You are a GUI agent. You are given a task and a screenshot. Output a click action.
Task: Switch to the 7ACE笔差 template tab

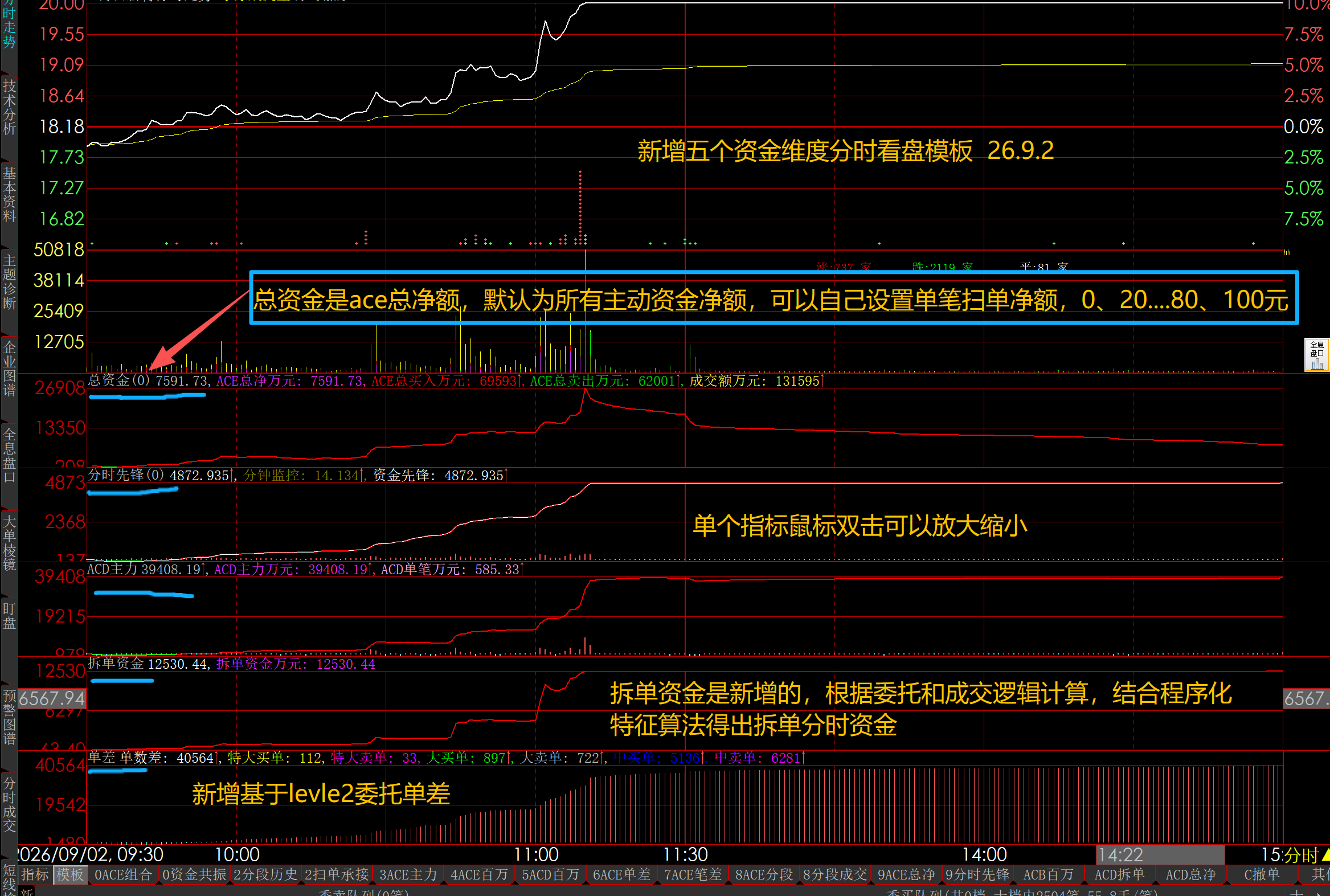click(x=693, y=874)
